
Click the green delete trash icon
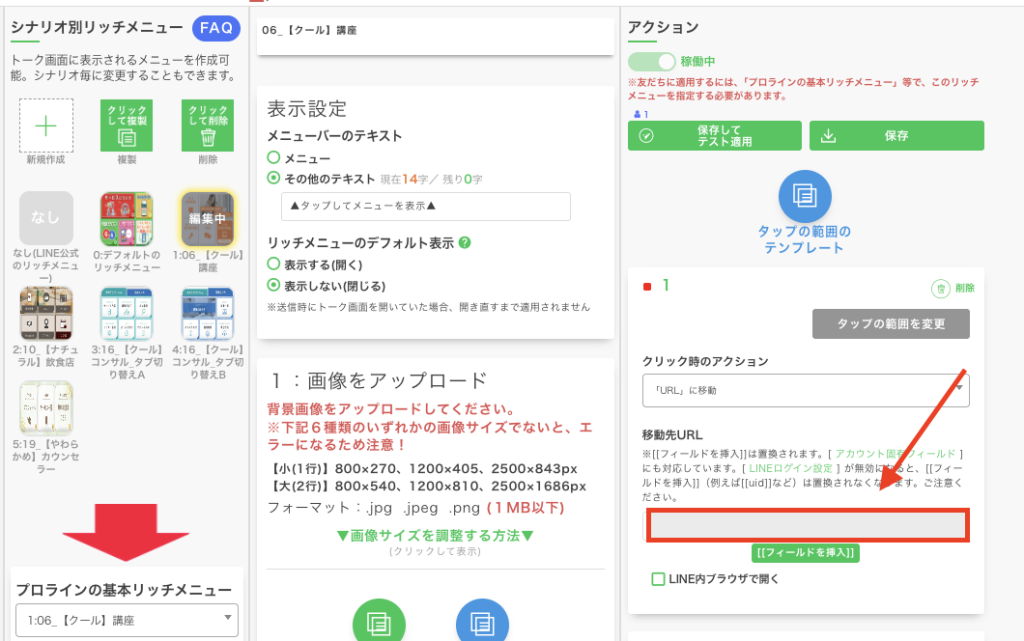208,125
